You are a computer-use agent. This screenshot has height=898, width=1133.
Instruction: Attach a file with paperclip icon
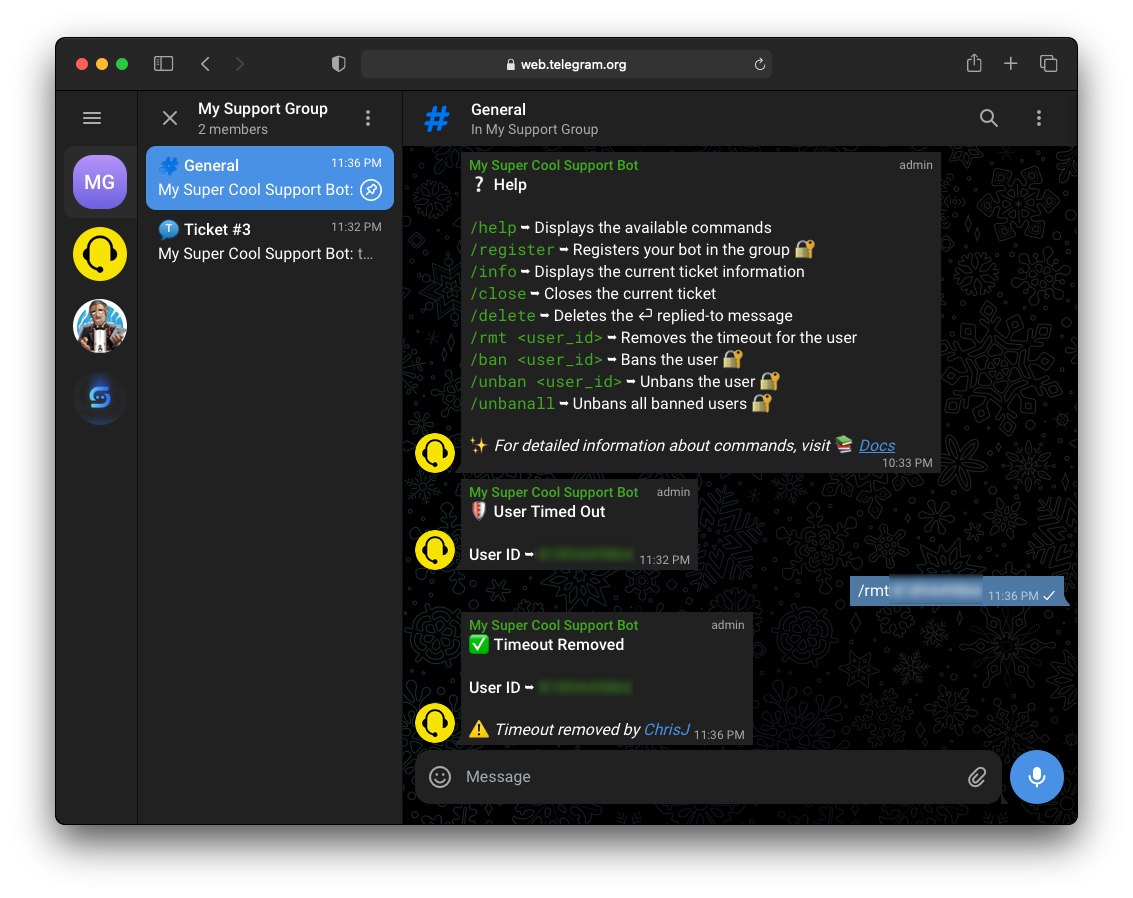977,777
